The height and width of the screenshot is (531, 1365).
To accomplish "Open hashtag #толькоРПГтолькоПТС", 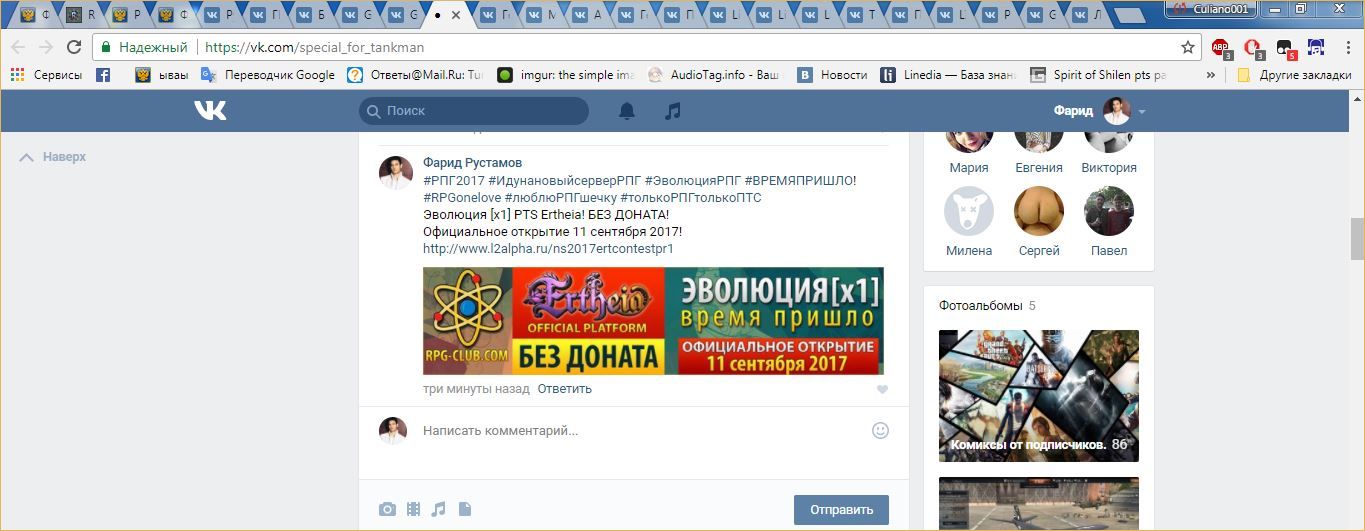I will point(691,198).
